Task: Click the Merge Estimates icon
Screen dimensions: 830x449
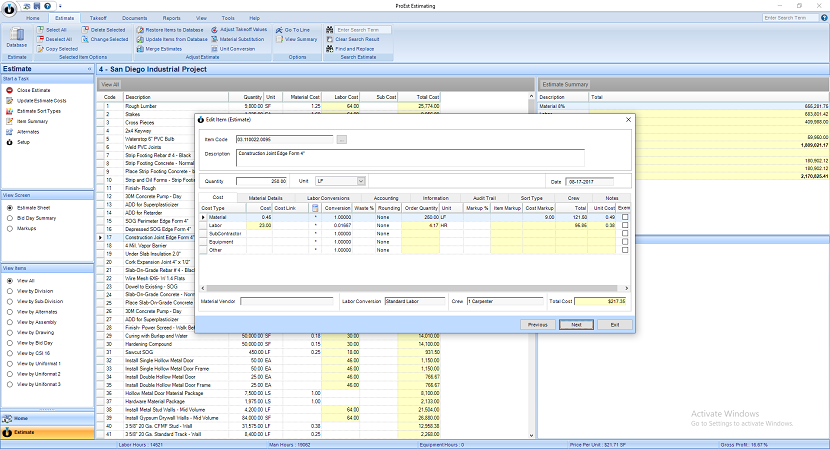Action: tap(140, 49)
